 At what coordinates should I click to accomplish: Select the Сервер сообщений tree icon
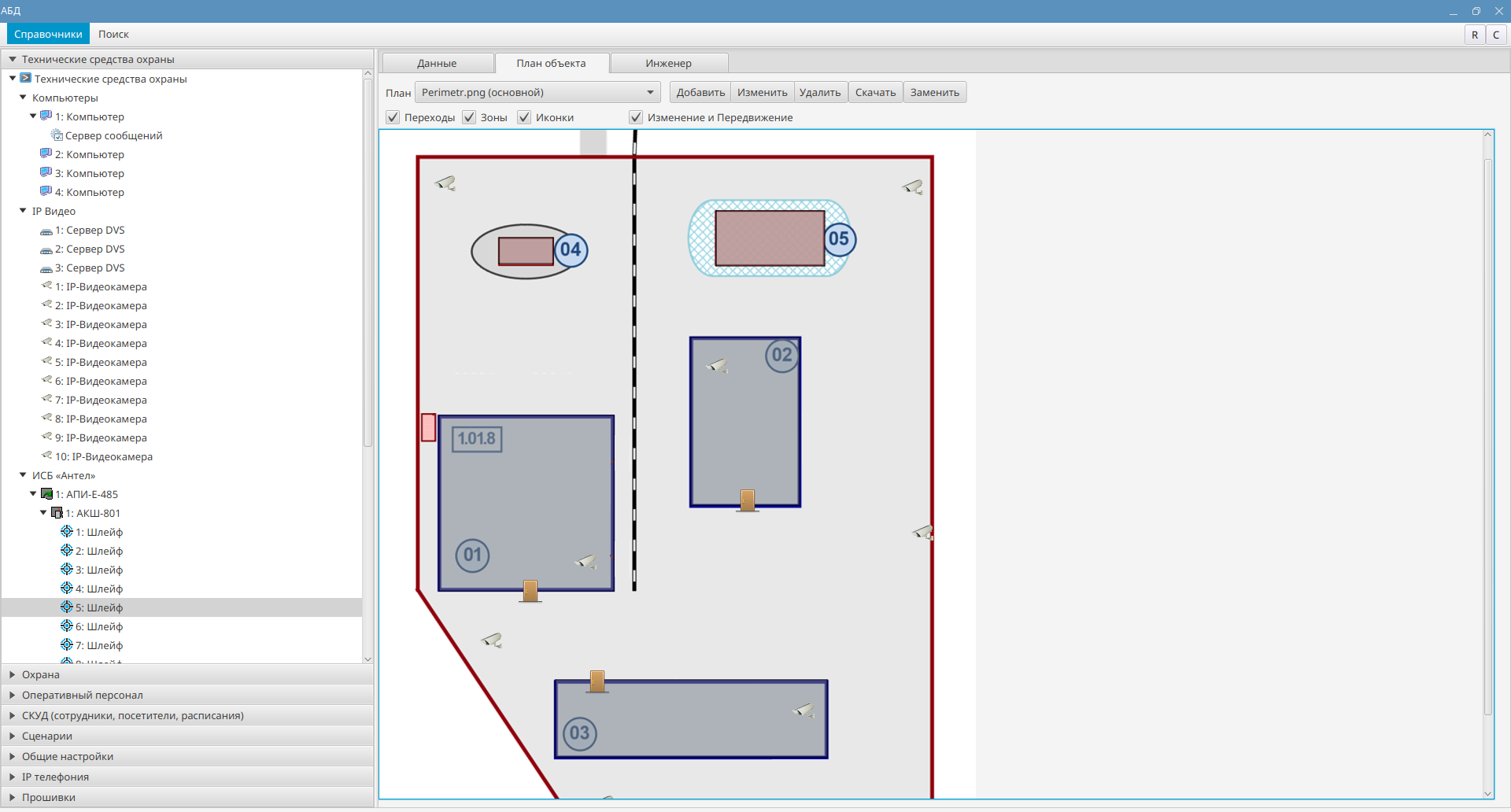57,135
